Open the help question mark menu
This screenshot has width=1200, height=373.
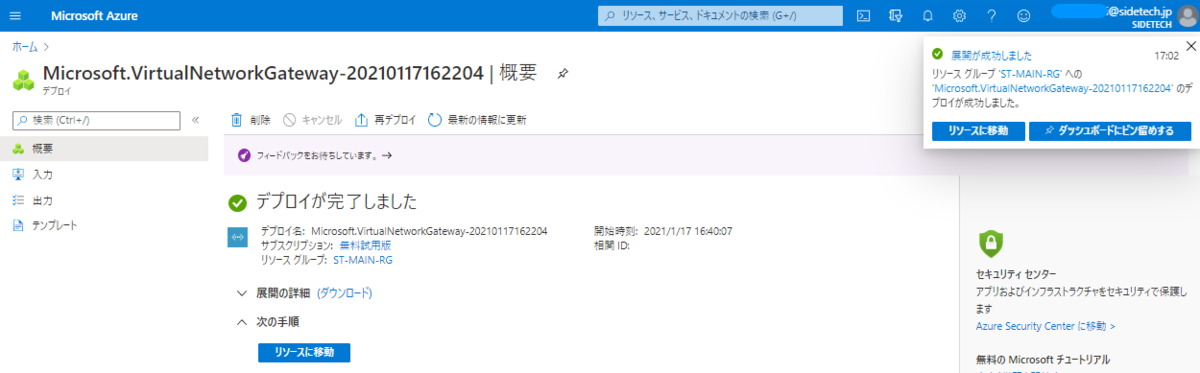tap(991, 16)
